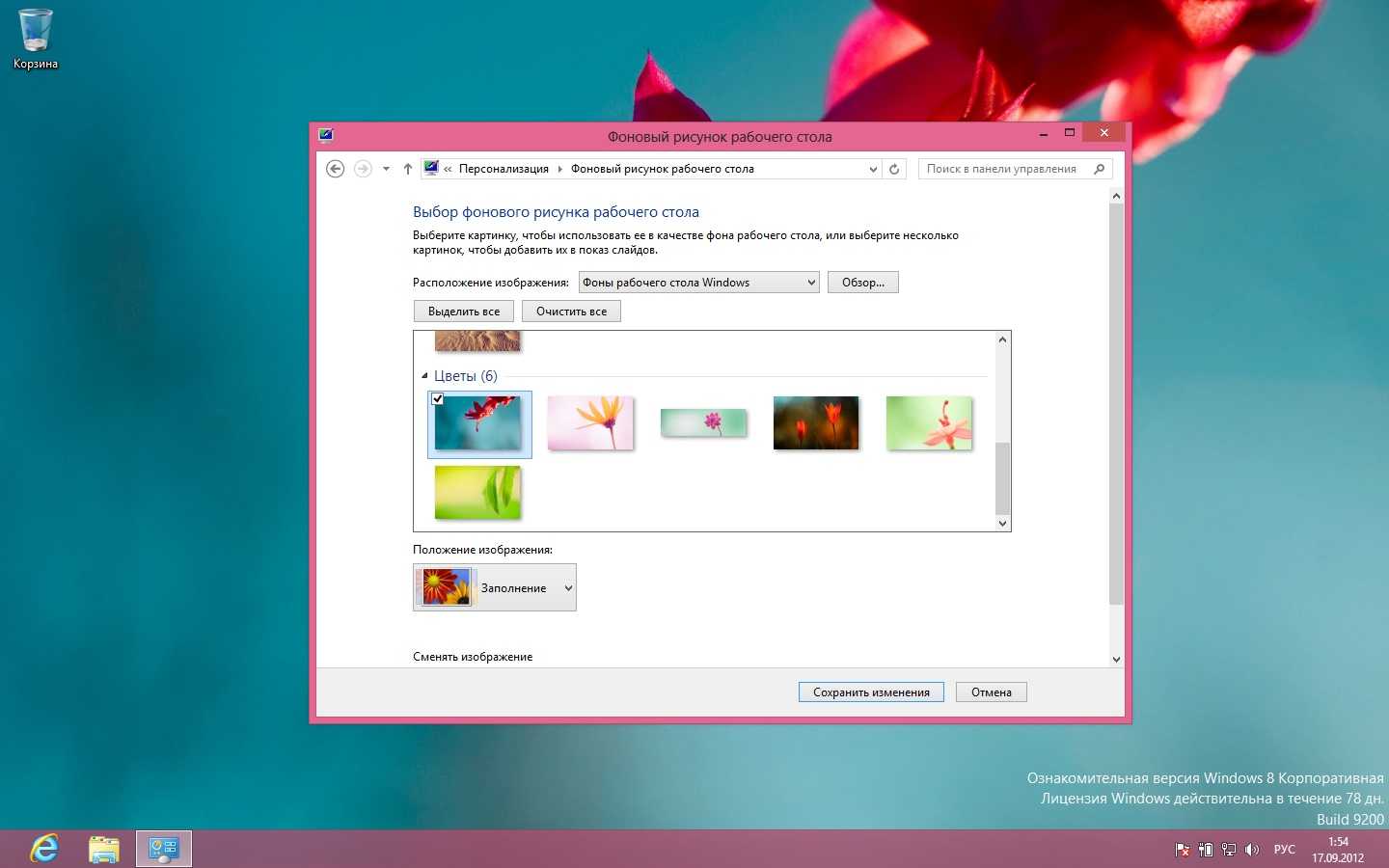Open the 'Фоны рабочего стола Windows' location dropdown
Image resolution: width=1389 pixels, height=868 pixels.
click(699, 283)
